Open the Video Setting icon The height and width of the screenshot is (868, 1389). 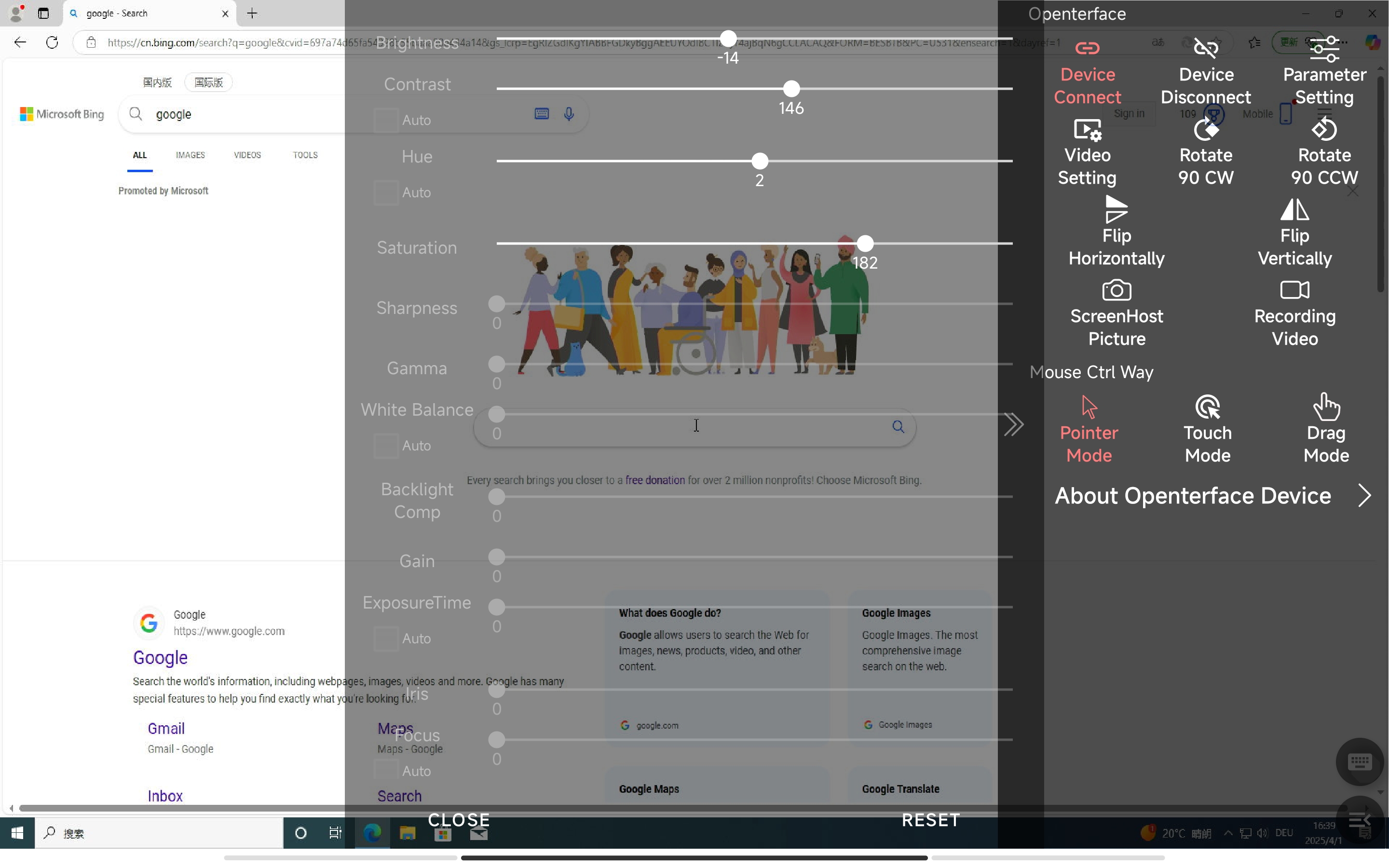pos(1087,130)
